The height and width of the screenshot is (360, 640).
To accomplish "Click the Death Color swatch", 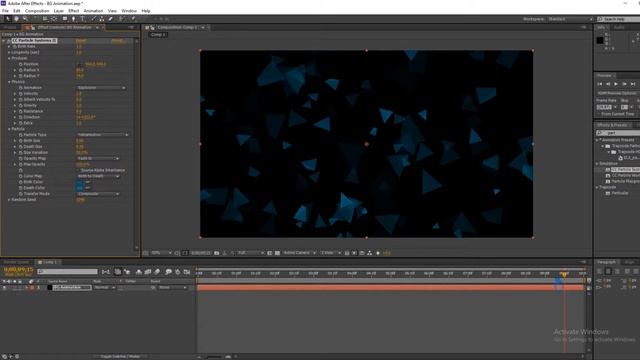I will point(80,188).
